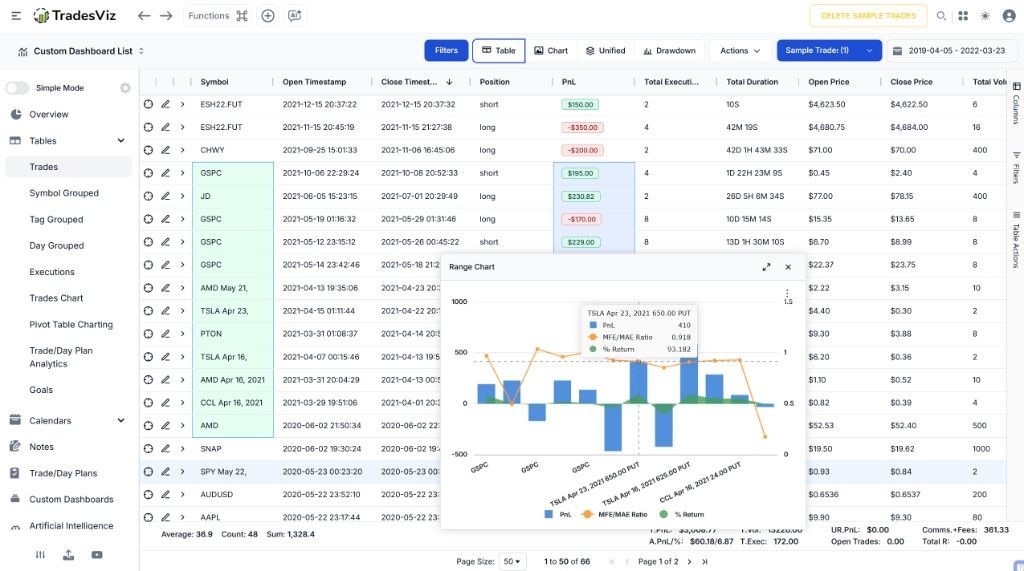Screen dimensions: 1024x571
Task: Open the Functions command search box
Action: point(217,16)
